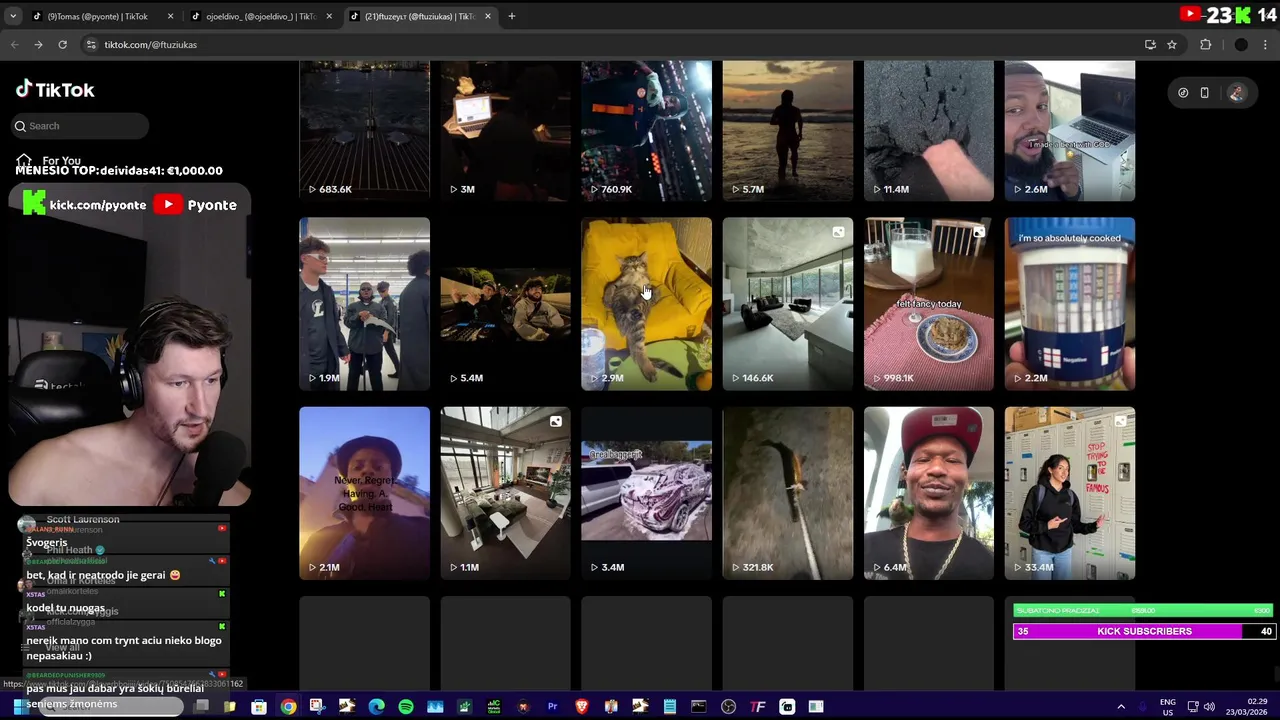Launch Microsoft Edge from the taskbar
1280x720 pixels.
(x=376, y=707)
